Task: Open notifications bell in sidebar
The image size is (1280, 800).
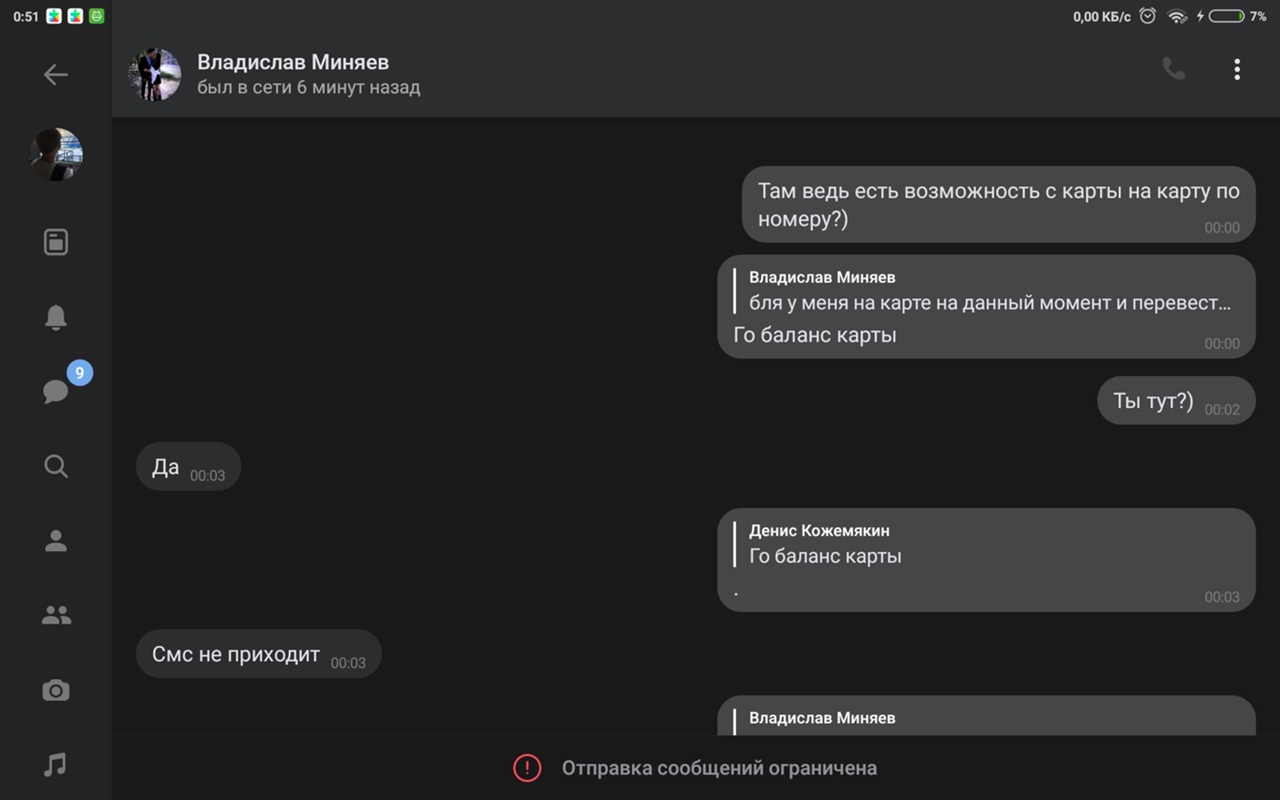Action: [x=56, y=317]
